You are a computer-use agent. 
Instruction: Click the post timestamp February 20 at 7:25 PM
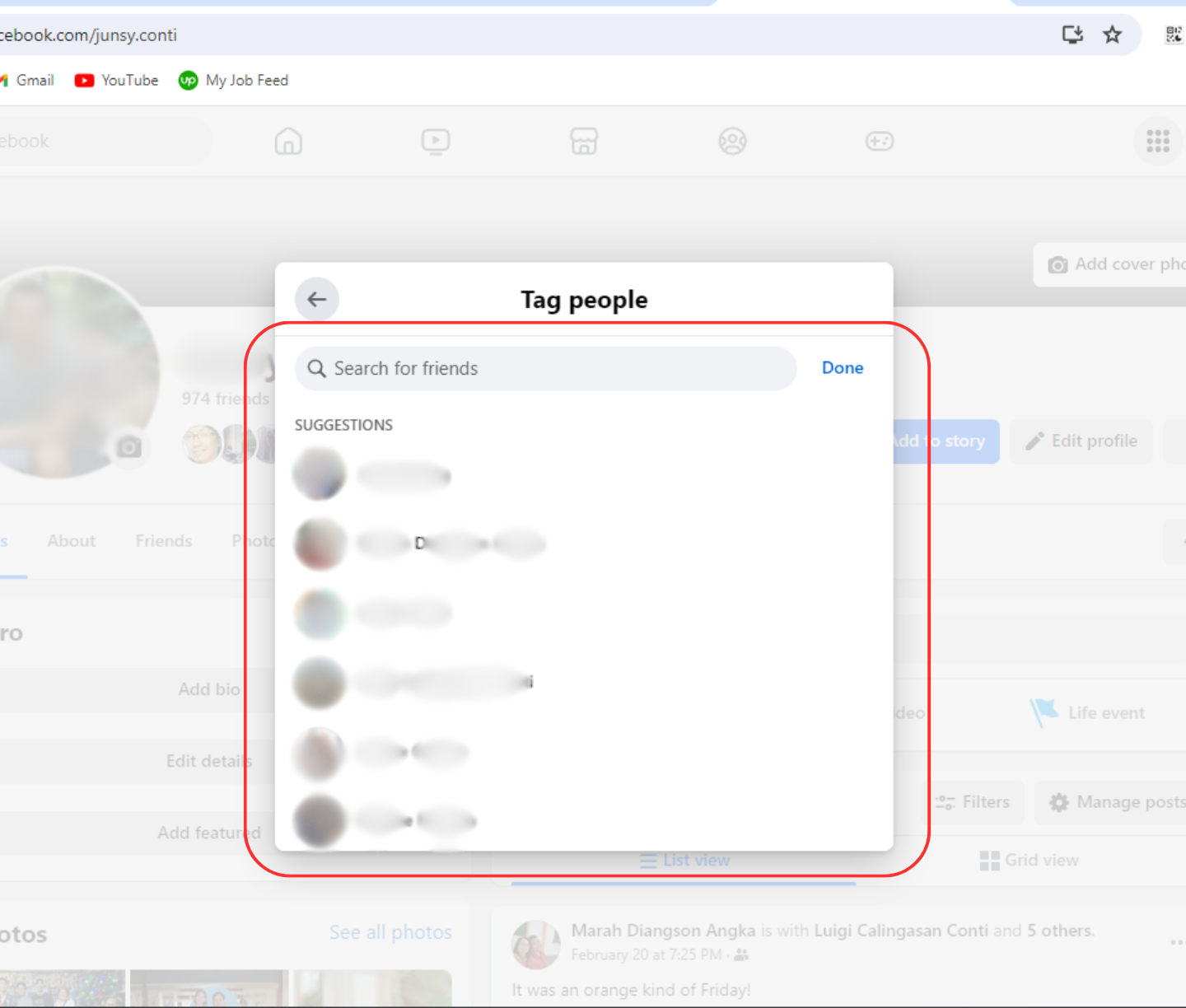pyautogui.click(x=647, y=954)
